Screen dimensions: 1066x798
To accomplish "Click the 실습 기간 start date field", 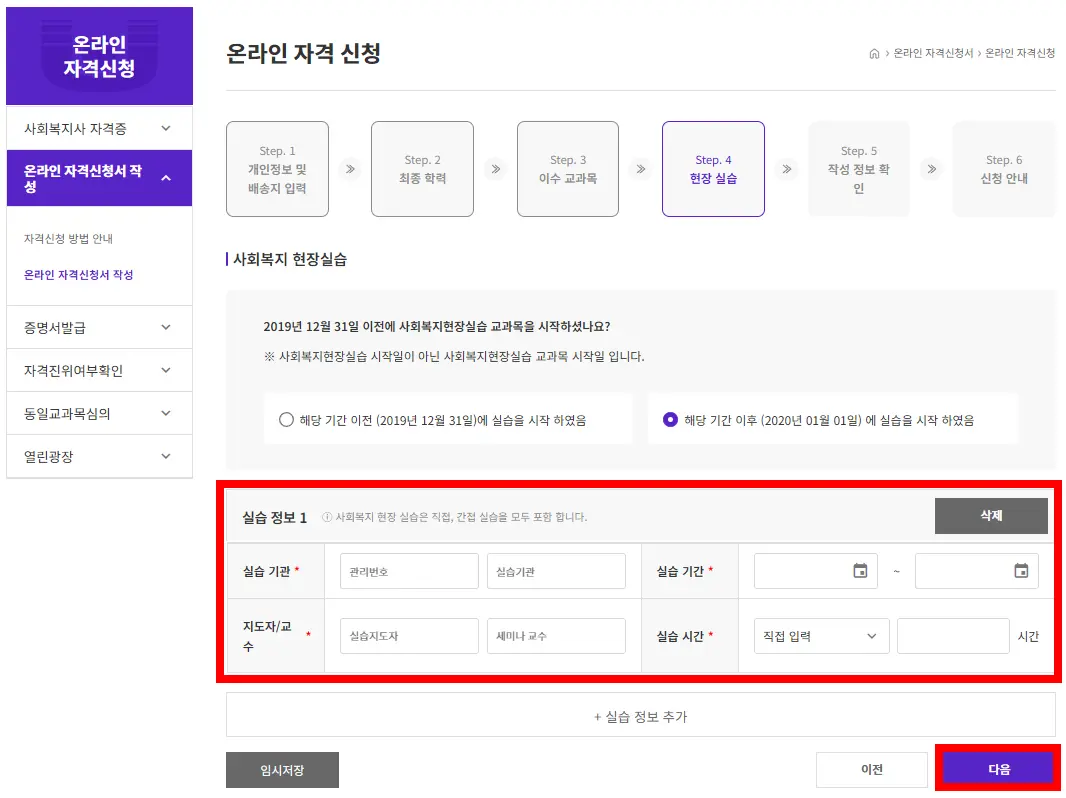I will click(x=815, y=571).
